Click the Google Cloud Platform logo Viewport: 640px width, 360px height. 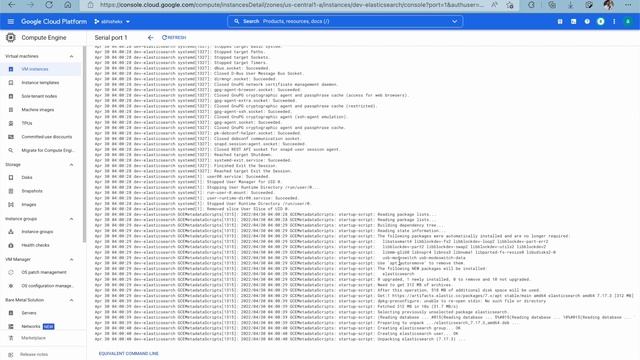point(53,21)
